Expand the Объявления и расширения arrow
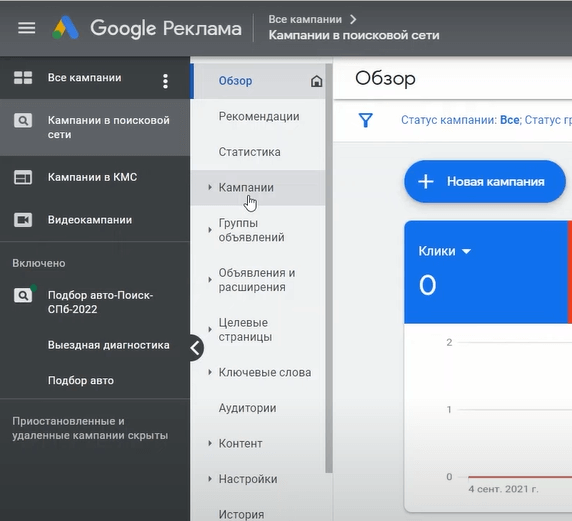This screenshot has width=572, height=521. 210,280
